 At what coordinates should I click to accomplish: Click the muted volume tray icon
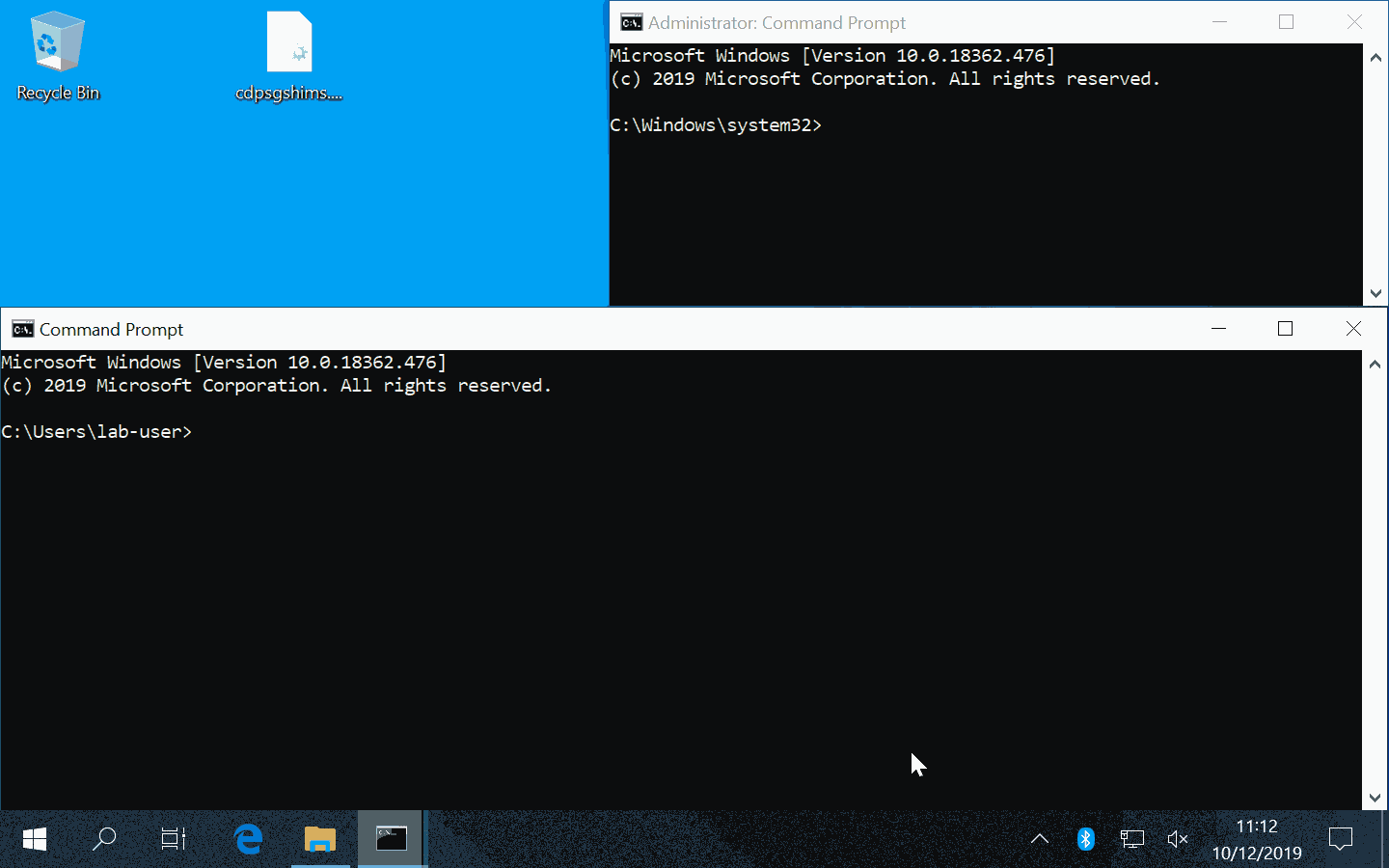[x=1178, y=839]
